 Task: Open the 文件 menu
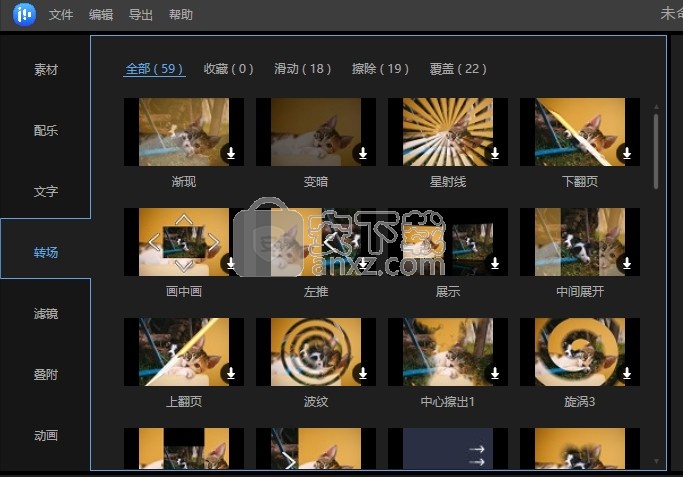61,15
